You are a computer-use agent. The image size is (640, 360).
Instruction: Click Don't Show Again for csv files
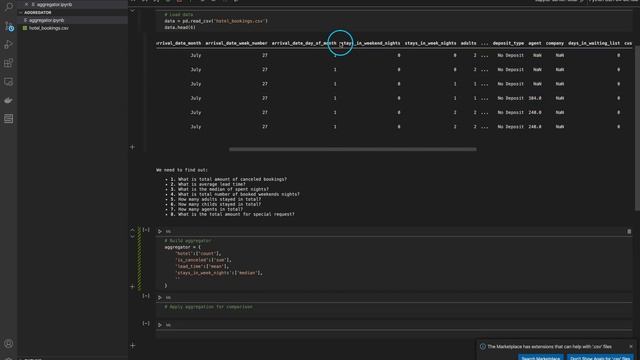[600, 358]
